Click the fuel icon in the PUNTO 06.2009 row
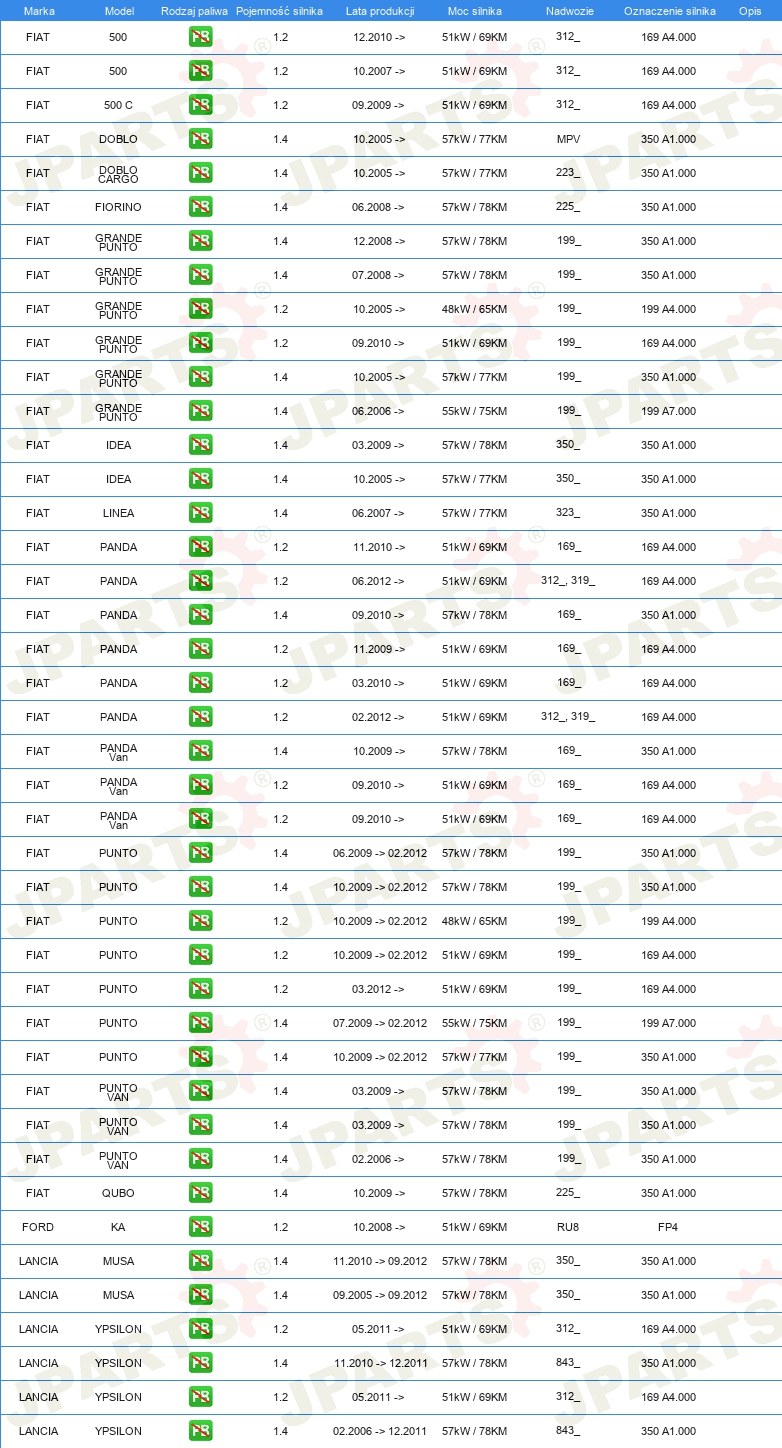The image size is (782, 1448). pos(200,853)
